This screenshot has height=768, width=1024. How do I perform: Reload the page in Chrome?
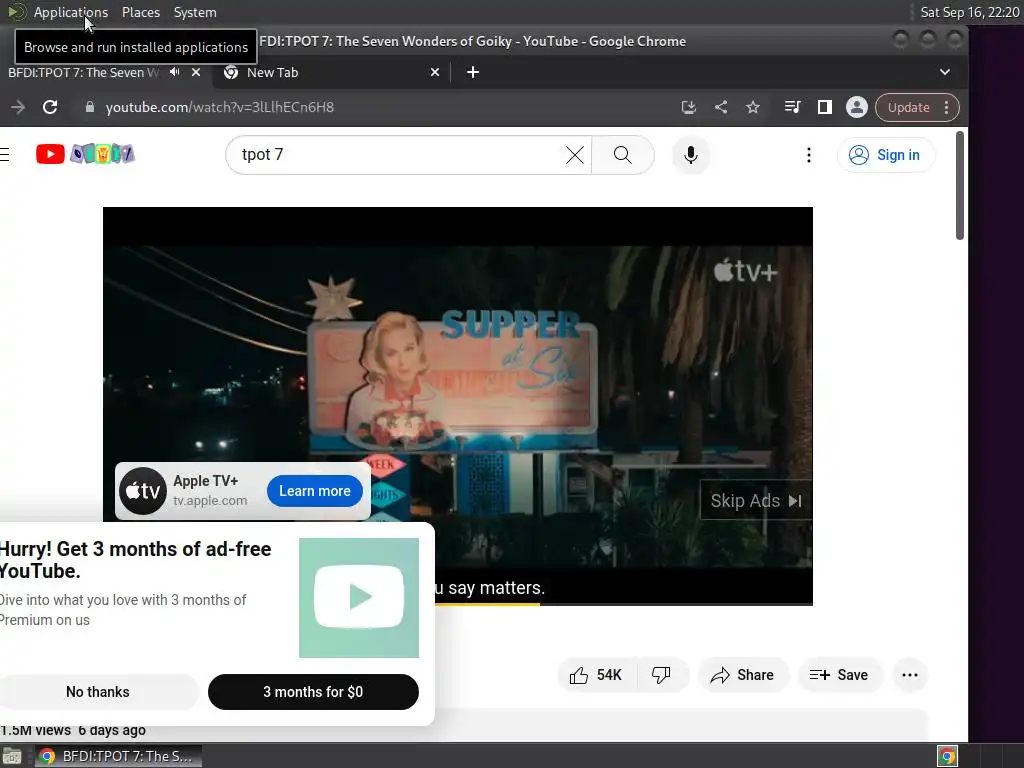[50, 107]
